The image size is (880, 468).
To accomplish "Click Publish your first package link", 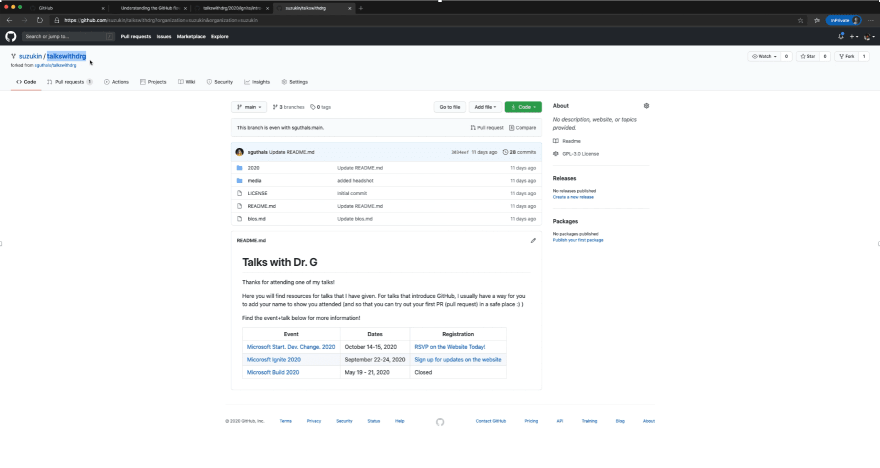I will coord(578,240).
